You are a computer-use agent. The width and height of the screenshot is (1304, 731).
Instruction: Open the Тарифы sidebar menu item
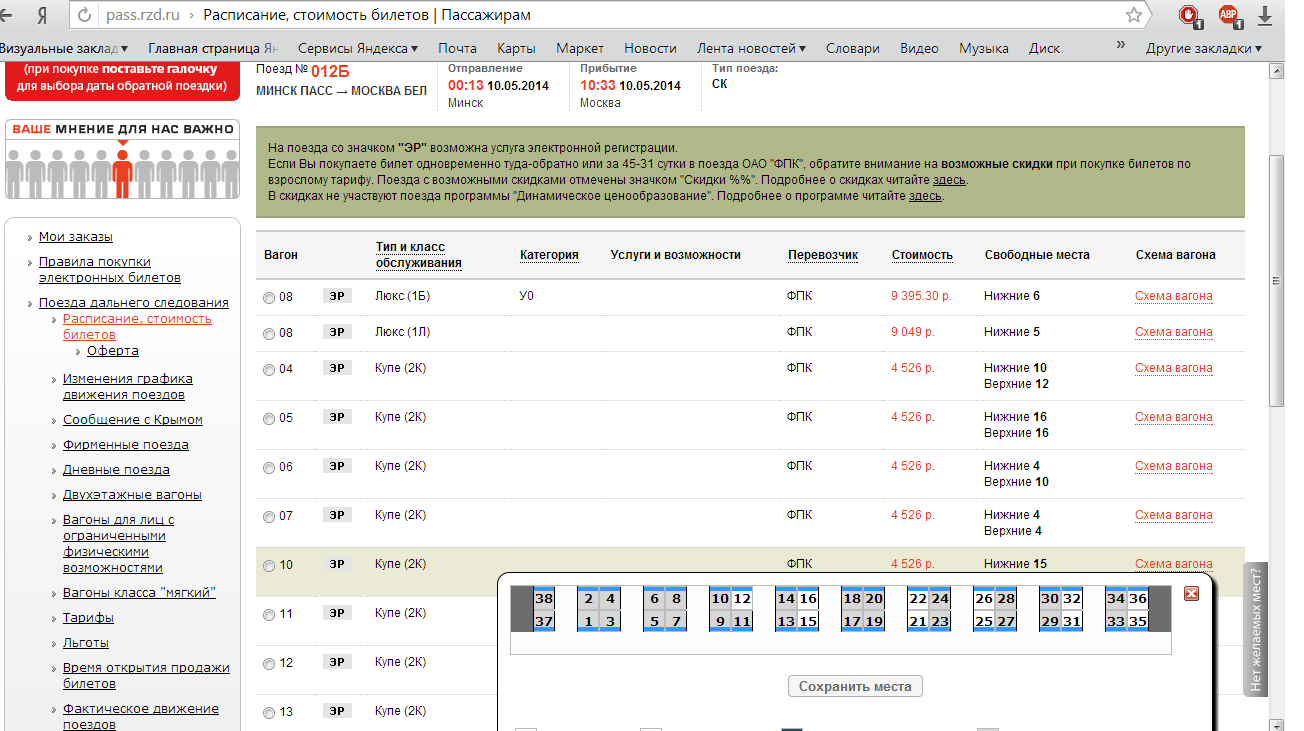tap(88, 618)
